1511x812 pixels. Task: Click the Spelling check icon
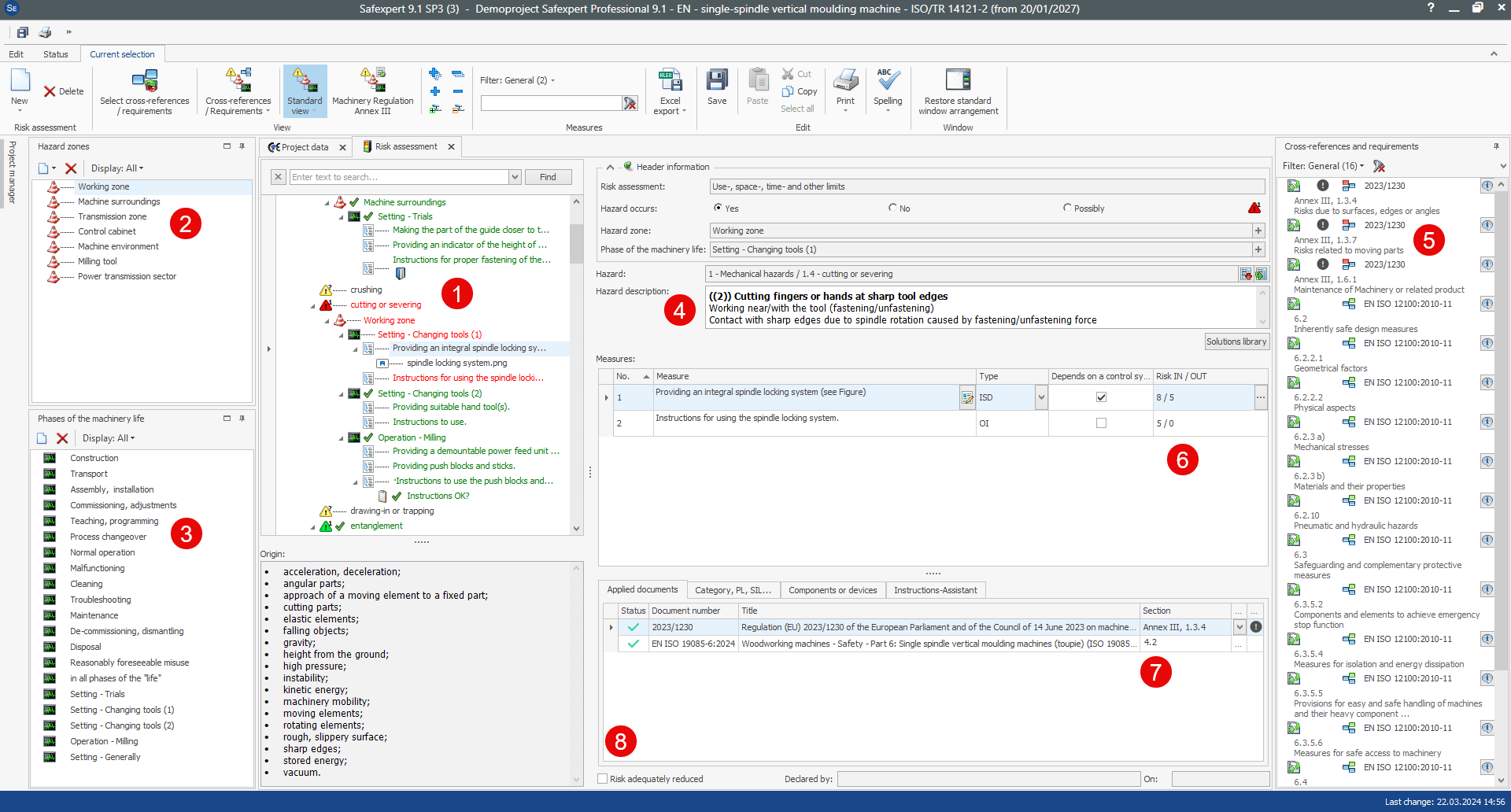(x=888, y=80)
